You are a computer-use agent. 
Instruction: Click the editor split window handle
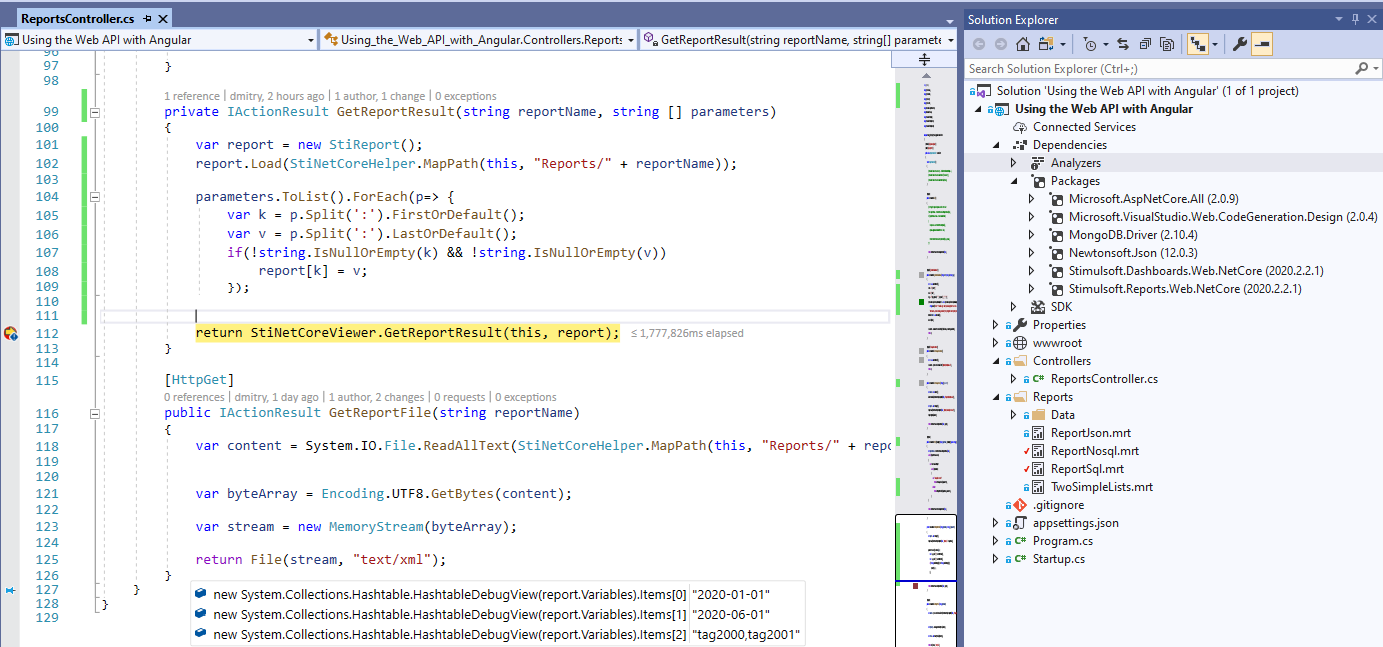tap(925, 60)
